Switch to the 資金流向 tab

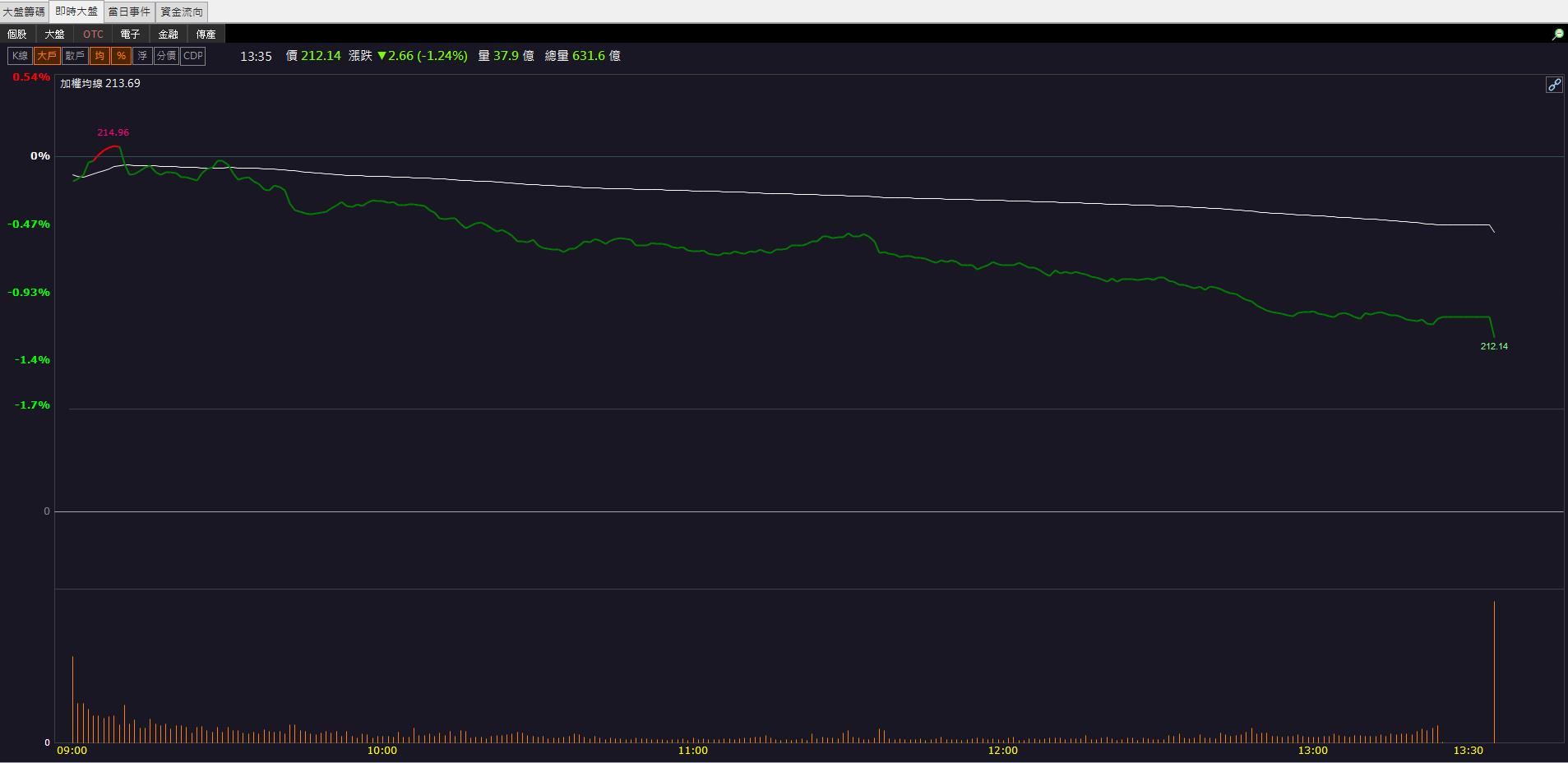[x=182, y=12]
